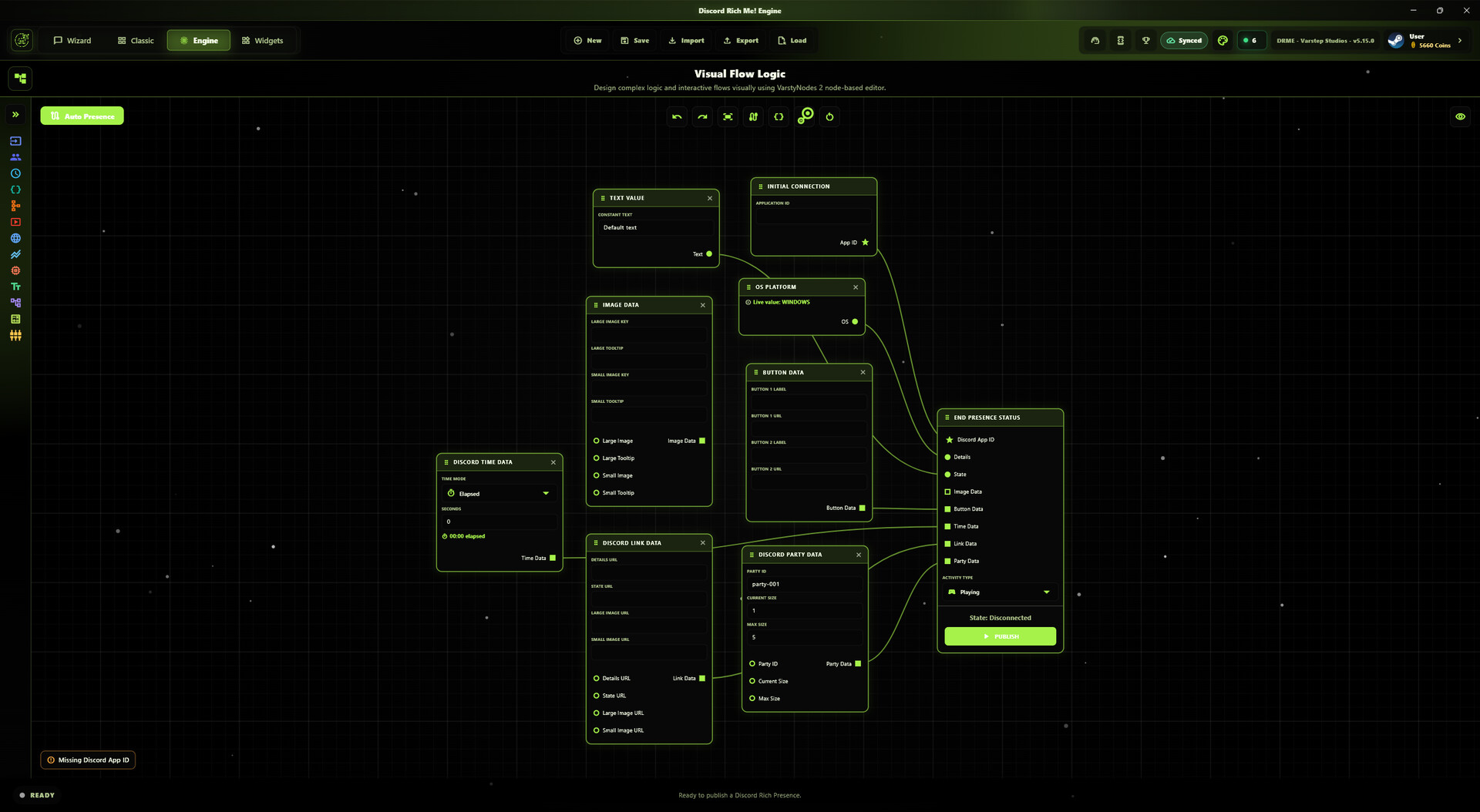Click the DRME app logo icon
This screenshot has height=812, width=1480.
point(22,40)
